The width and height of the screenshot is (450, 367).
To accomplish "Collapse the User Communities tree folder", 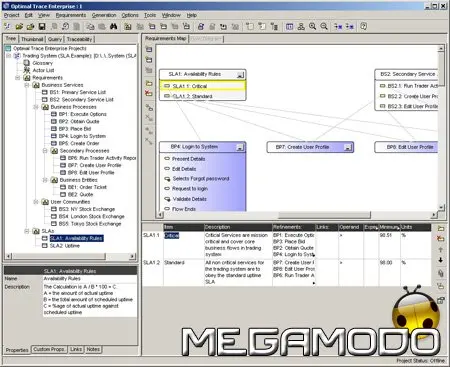I will coord(36,202).
